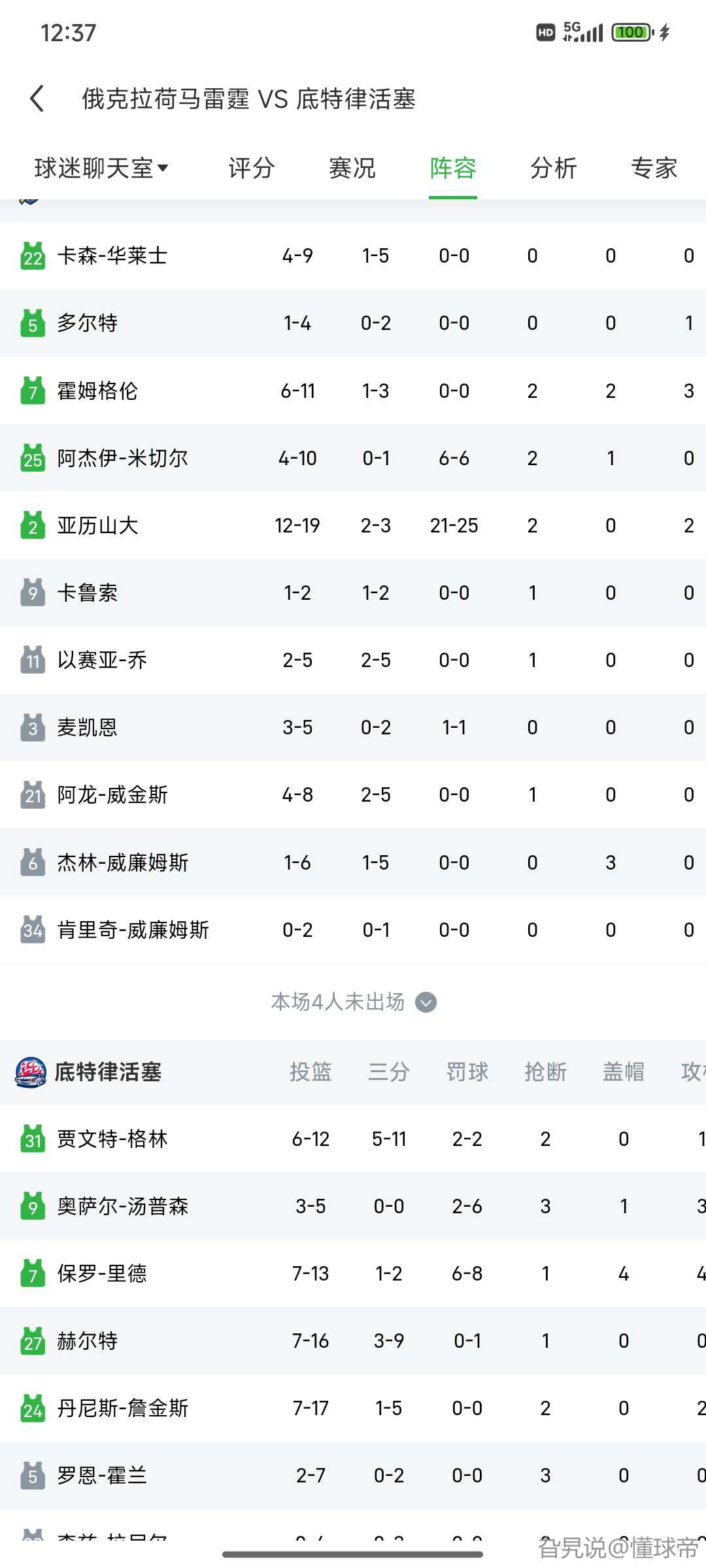Tap the battery status icon
Viewport: 706px width, 1568px height.
[631, 32]
